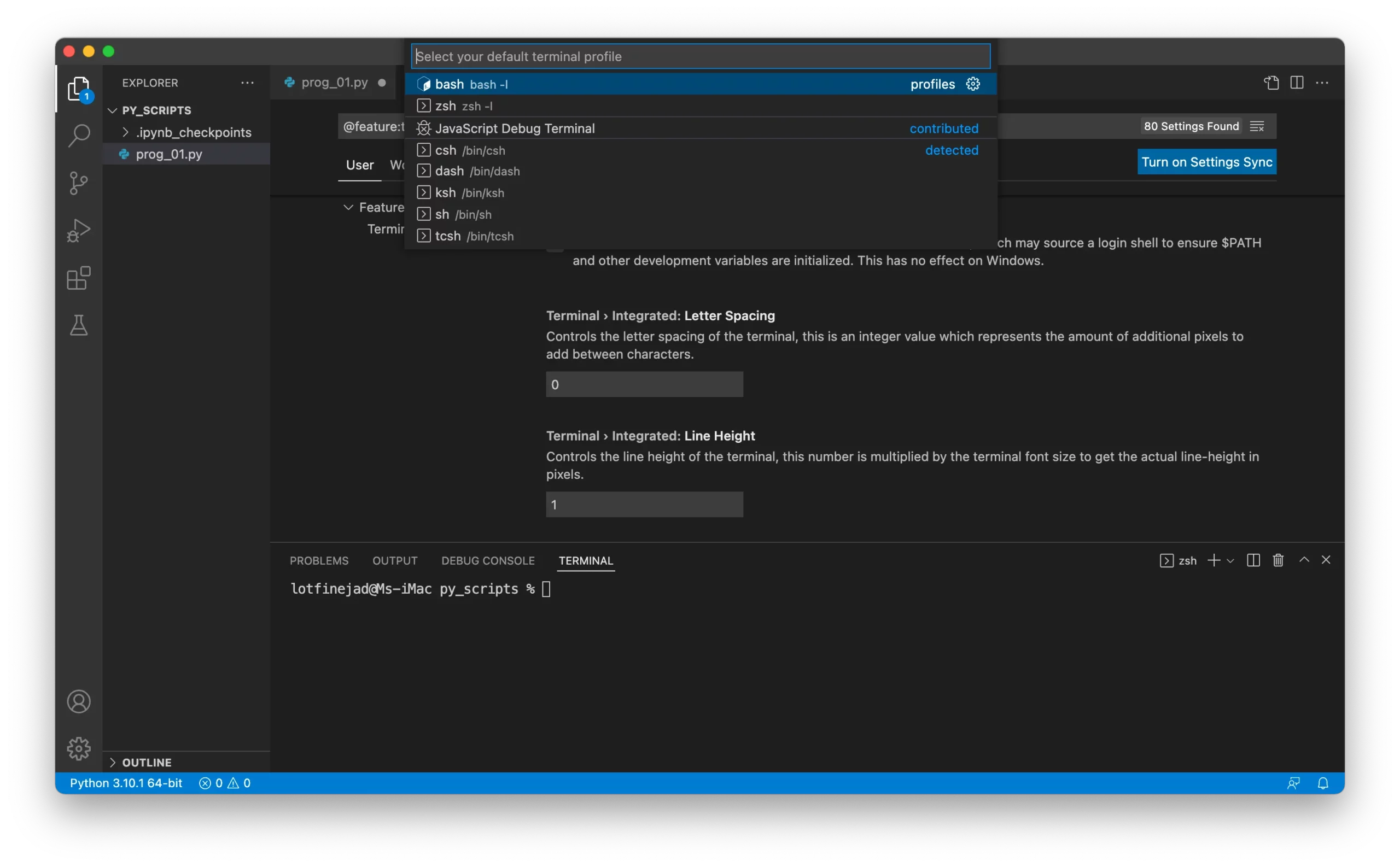Click the Letter Spacing input field

click(x=644, y=384)
